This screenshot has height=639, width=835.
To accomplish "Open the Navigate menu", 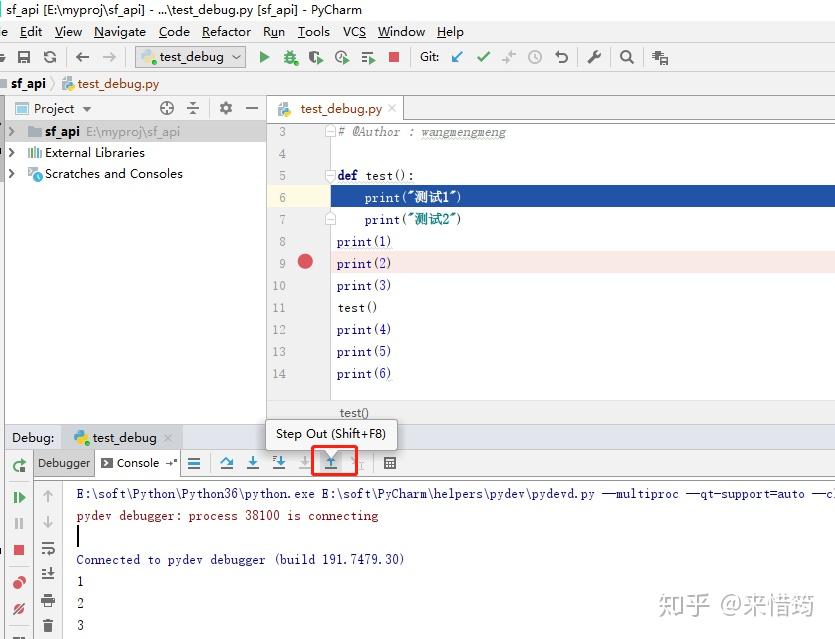I will click(x=120, y=32).
